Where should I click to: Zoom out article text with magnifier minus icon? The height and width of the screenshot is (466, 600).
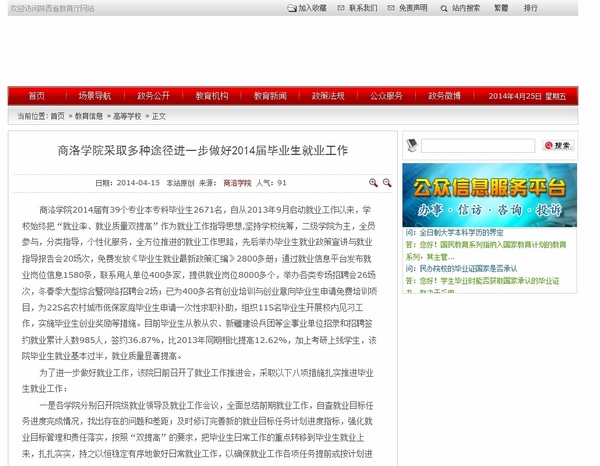pyautogui.click(x=386, y=183)
